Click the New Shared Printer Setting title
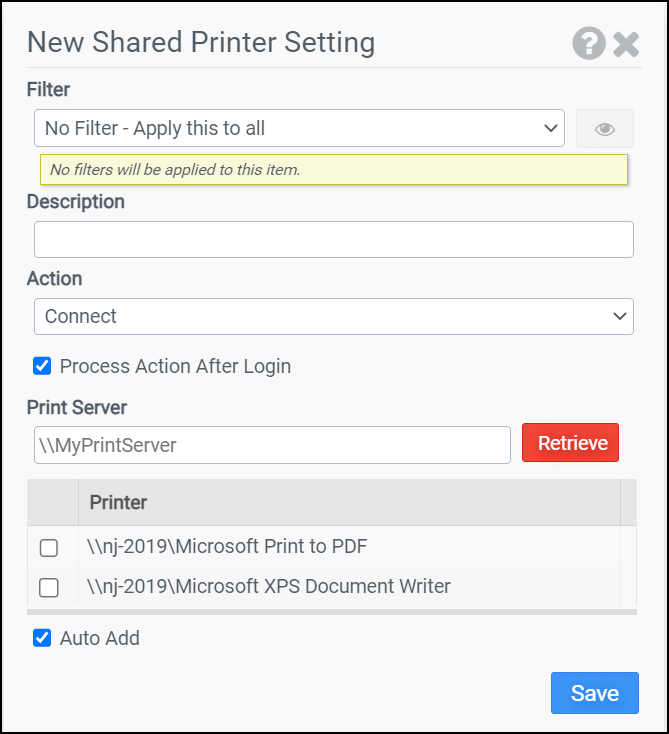 point(201,43)
